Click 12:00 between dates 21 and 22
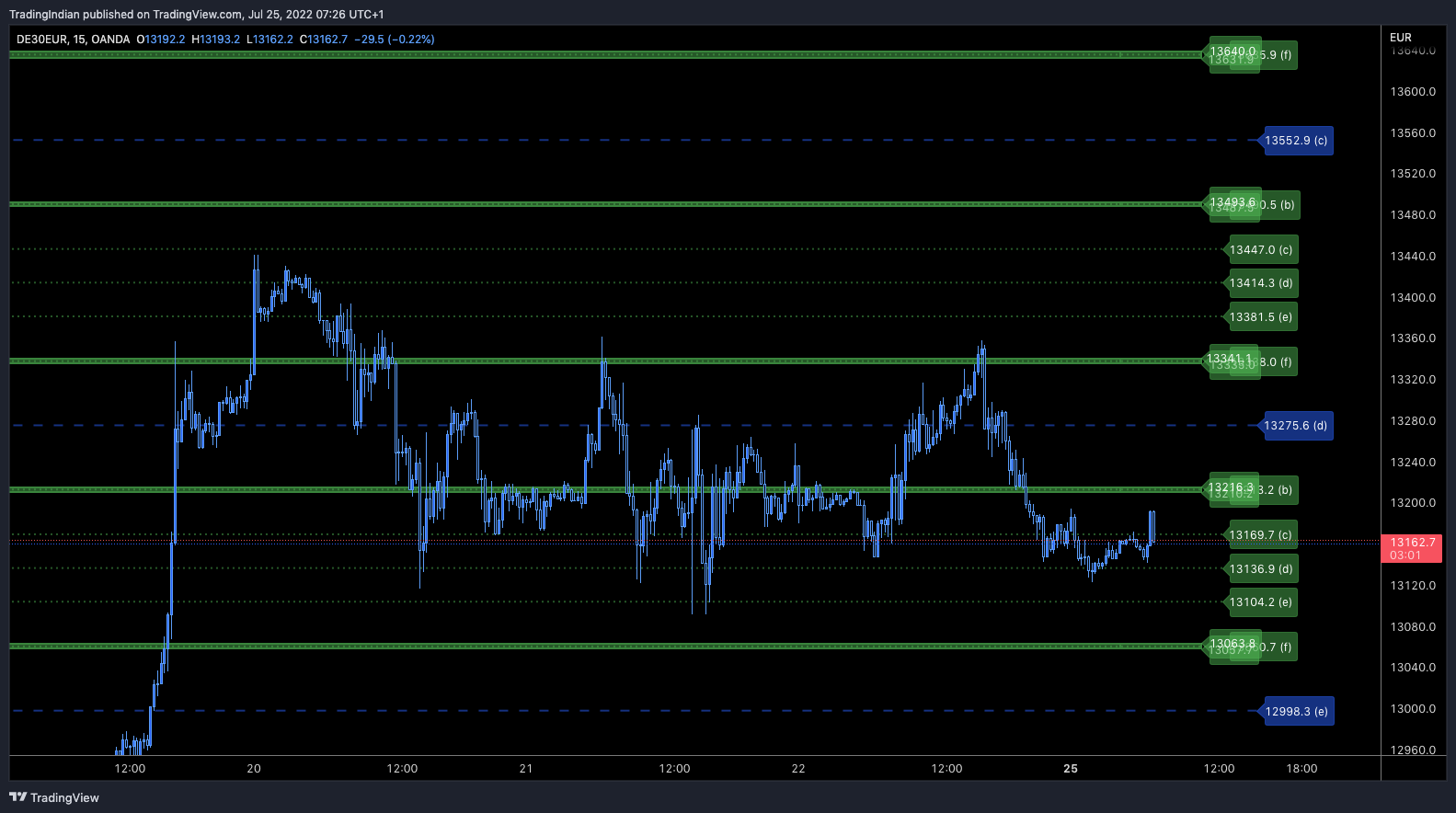Image resolution: width=1456 pixels, height=813 pixels. [674, 769]
